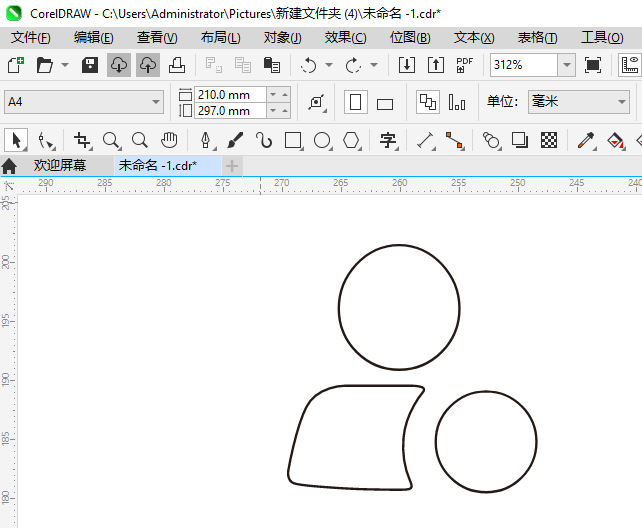
Task: Click the second magnifier tool icon
Action: [x=140, y=140]
